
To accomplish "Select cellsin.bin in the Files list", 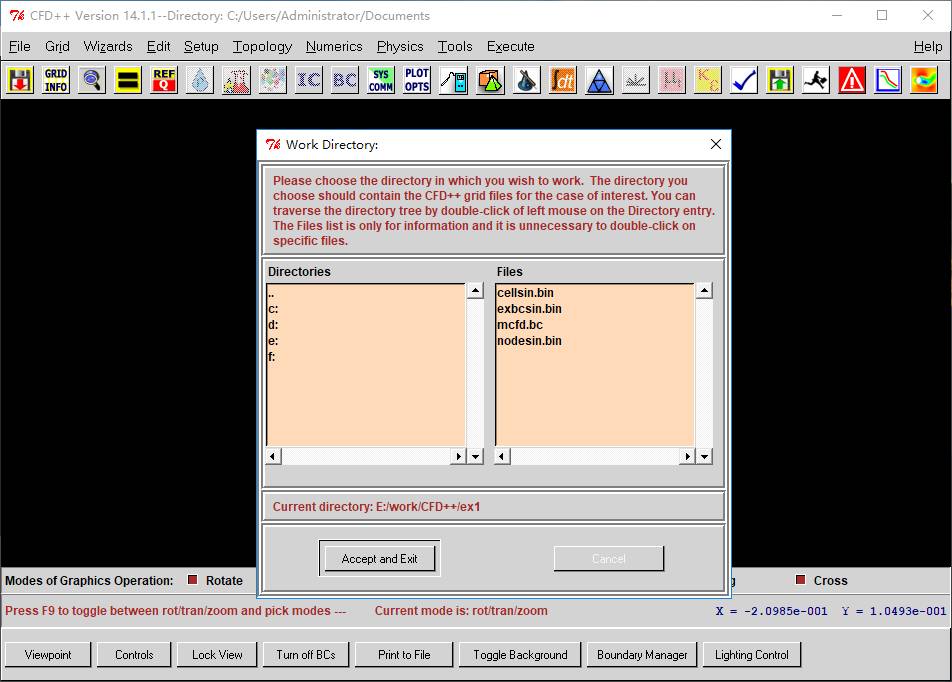I will pyautogui.click(x=525, y=293).
